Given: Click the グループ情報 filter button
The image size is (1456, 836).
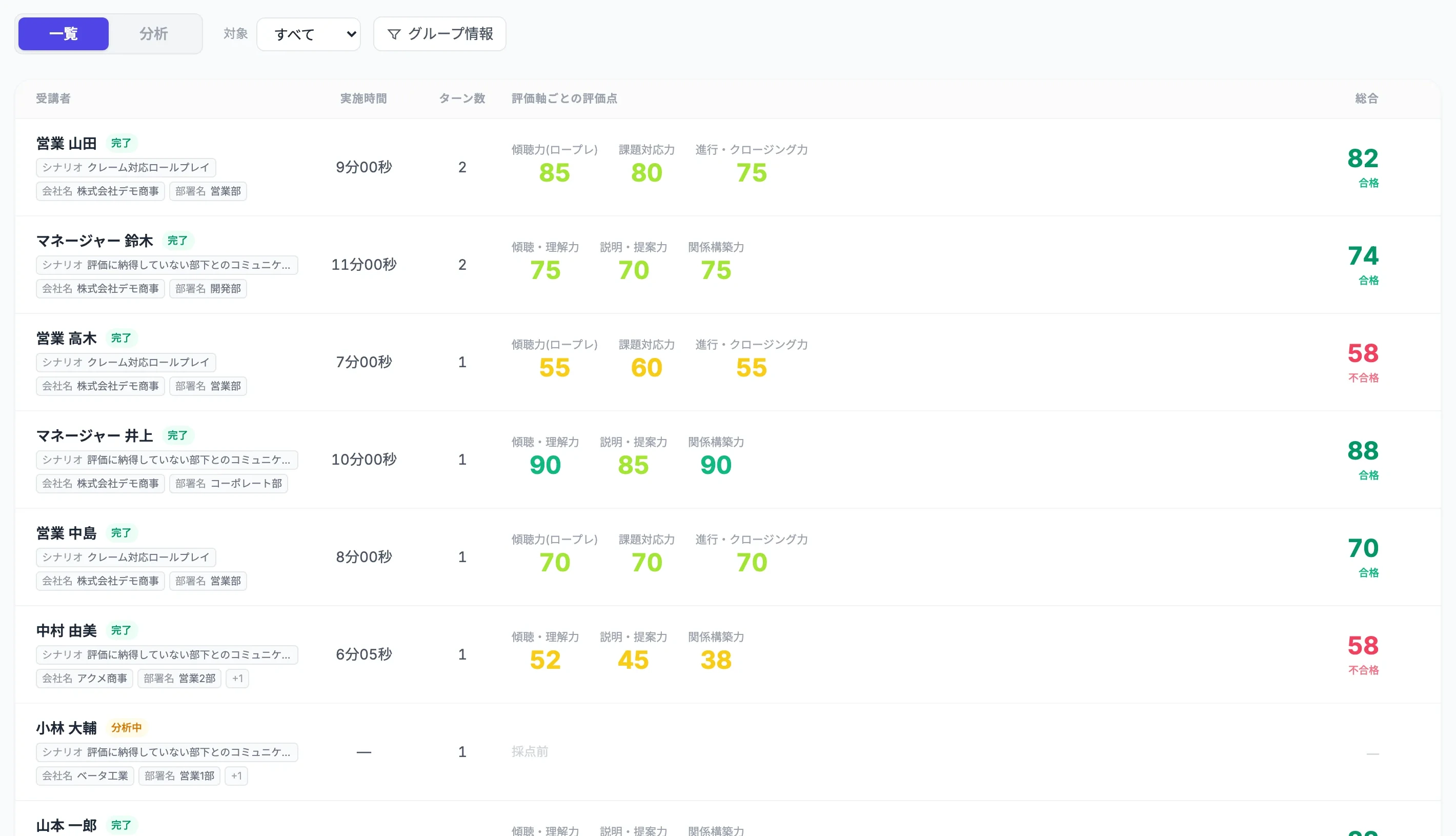Looking at the screenshot, I should [x=439, y=34].
